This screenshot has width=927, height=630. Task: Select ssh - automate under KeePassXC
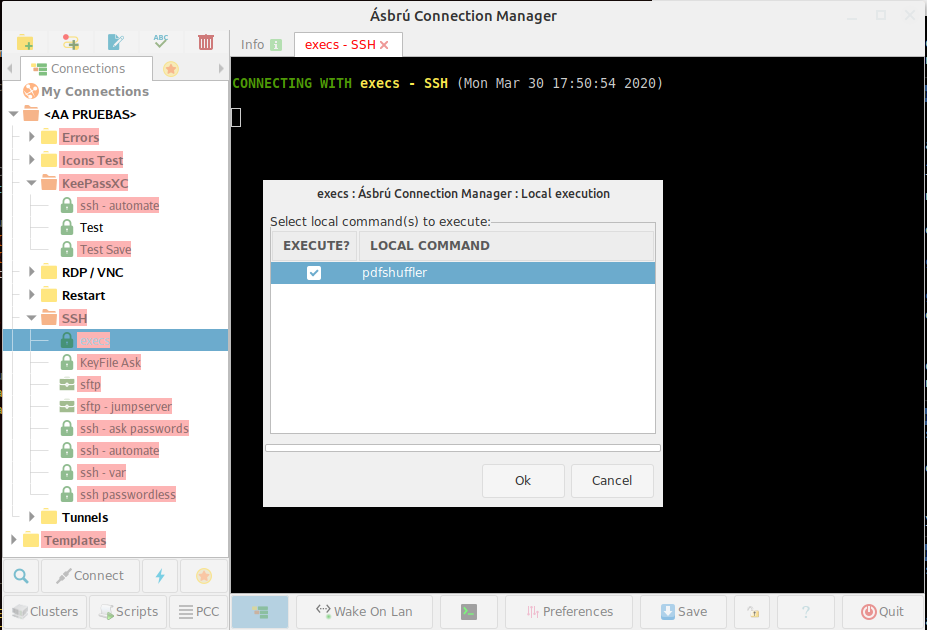coord(119,206)
